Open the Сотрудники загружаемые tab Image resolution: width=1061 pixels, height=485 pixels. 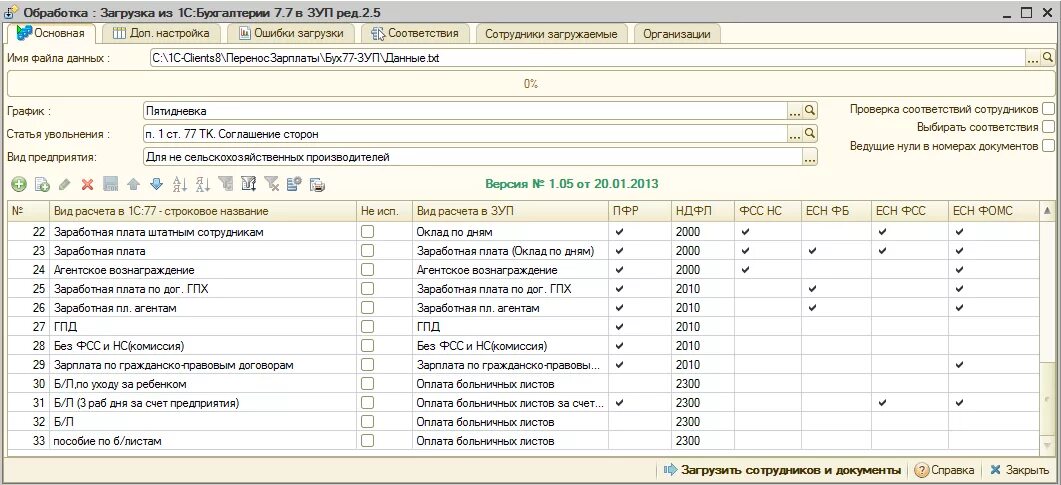pyautogui.click(x=551, y=33)
